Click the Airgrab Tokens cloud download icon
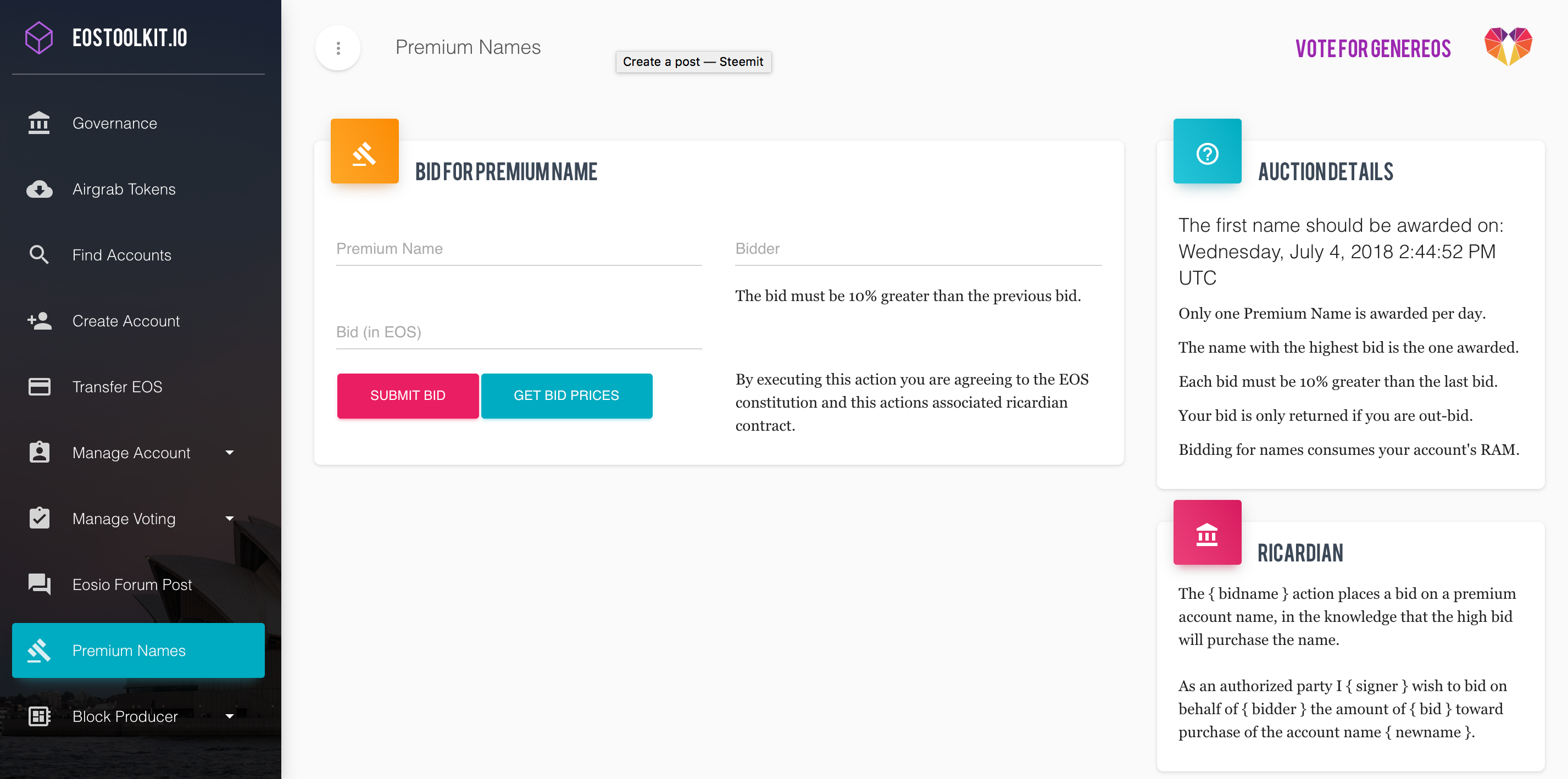 point(40,190)
